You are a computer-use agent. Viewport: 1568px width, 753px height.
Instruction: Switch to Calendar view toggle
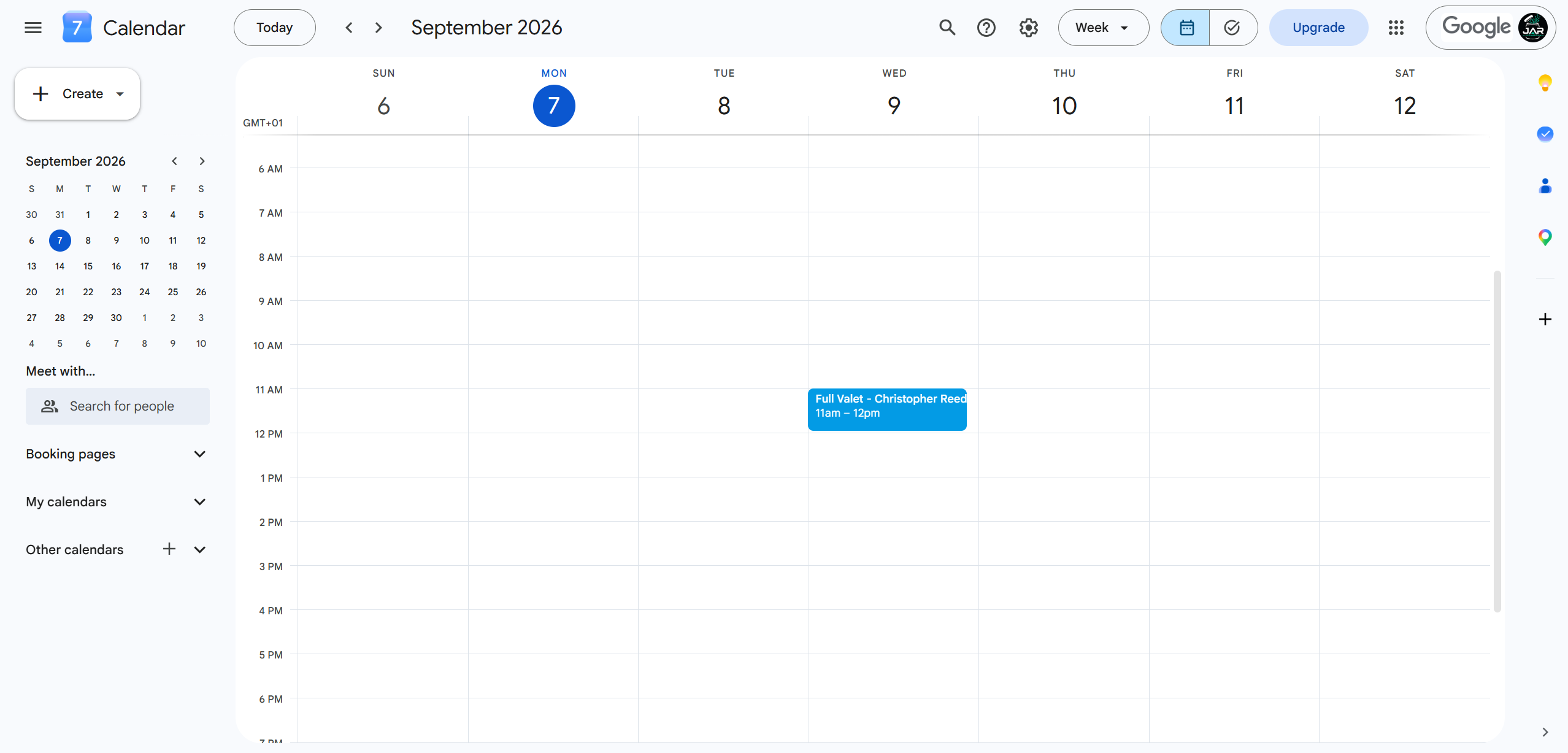(1186, 28)
